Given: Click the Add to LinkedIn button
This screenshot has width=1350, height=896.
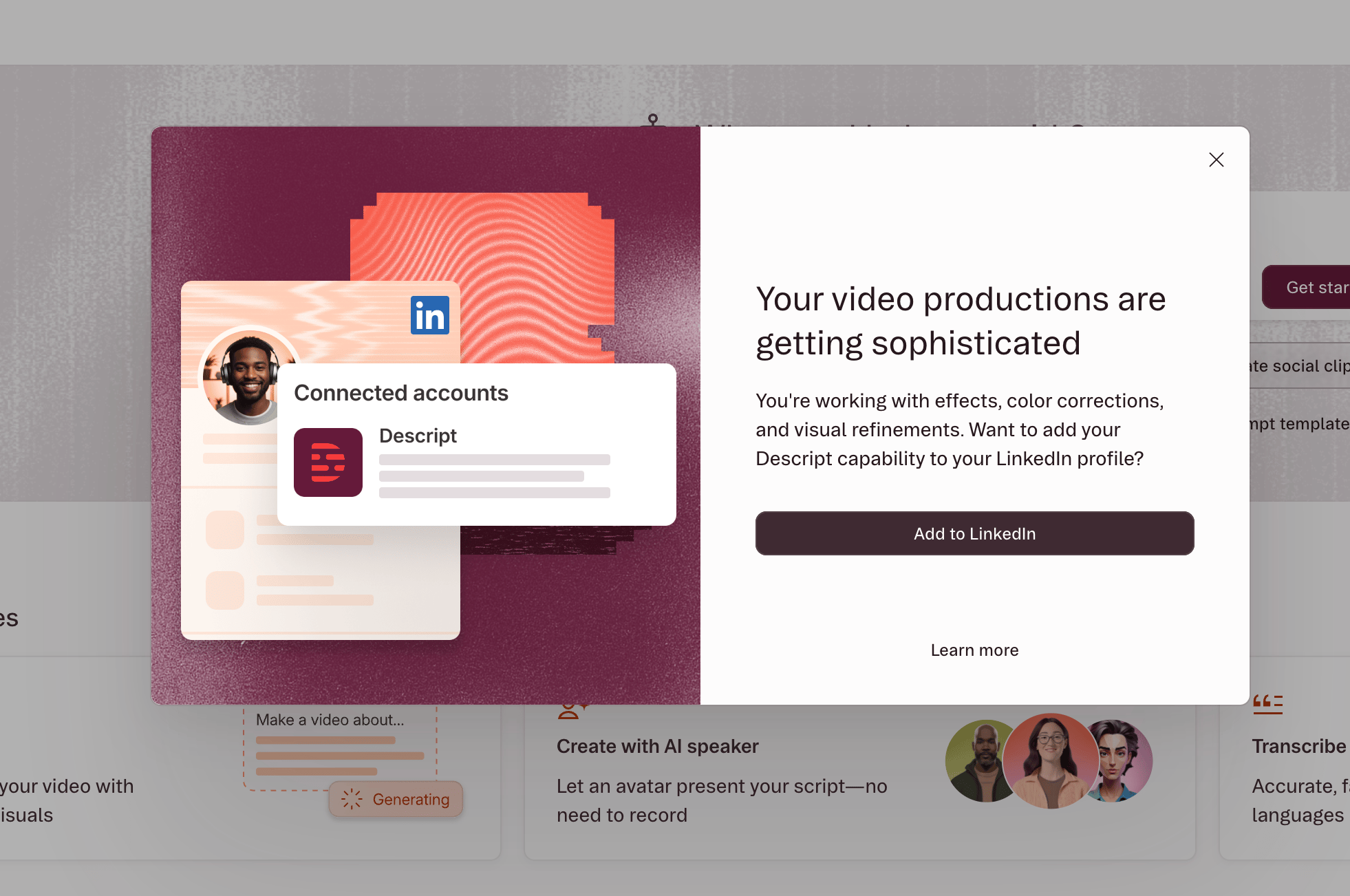Looking at the screenshot, I should pyautogui.click(x=974, y=533).
